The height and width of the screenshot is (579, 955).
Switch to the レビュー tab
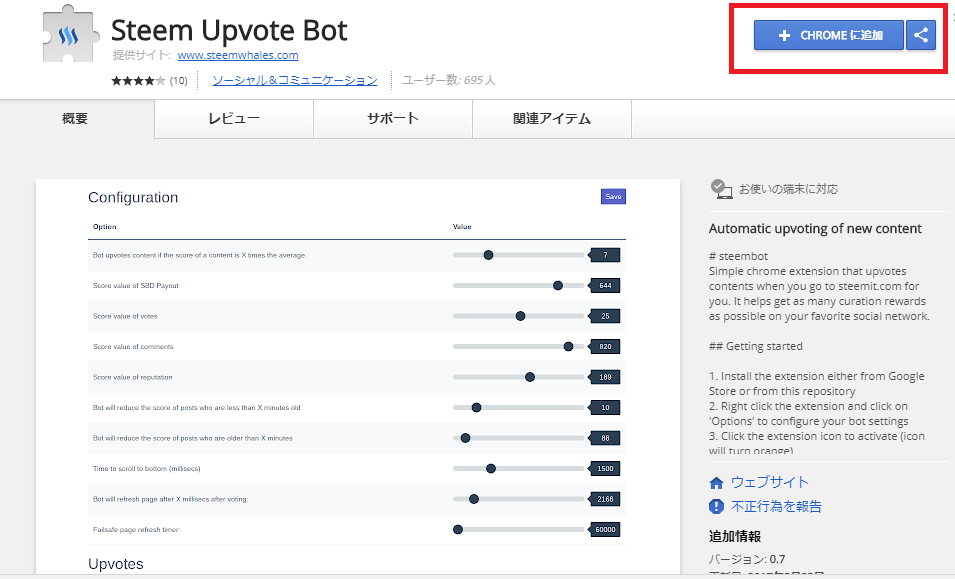click(234, 118)
